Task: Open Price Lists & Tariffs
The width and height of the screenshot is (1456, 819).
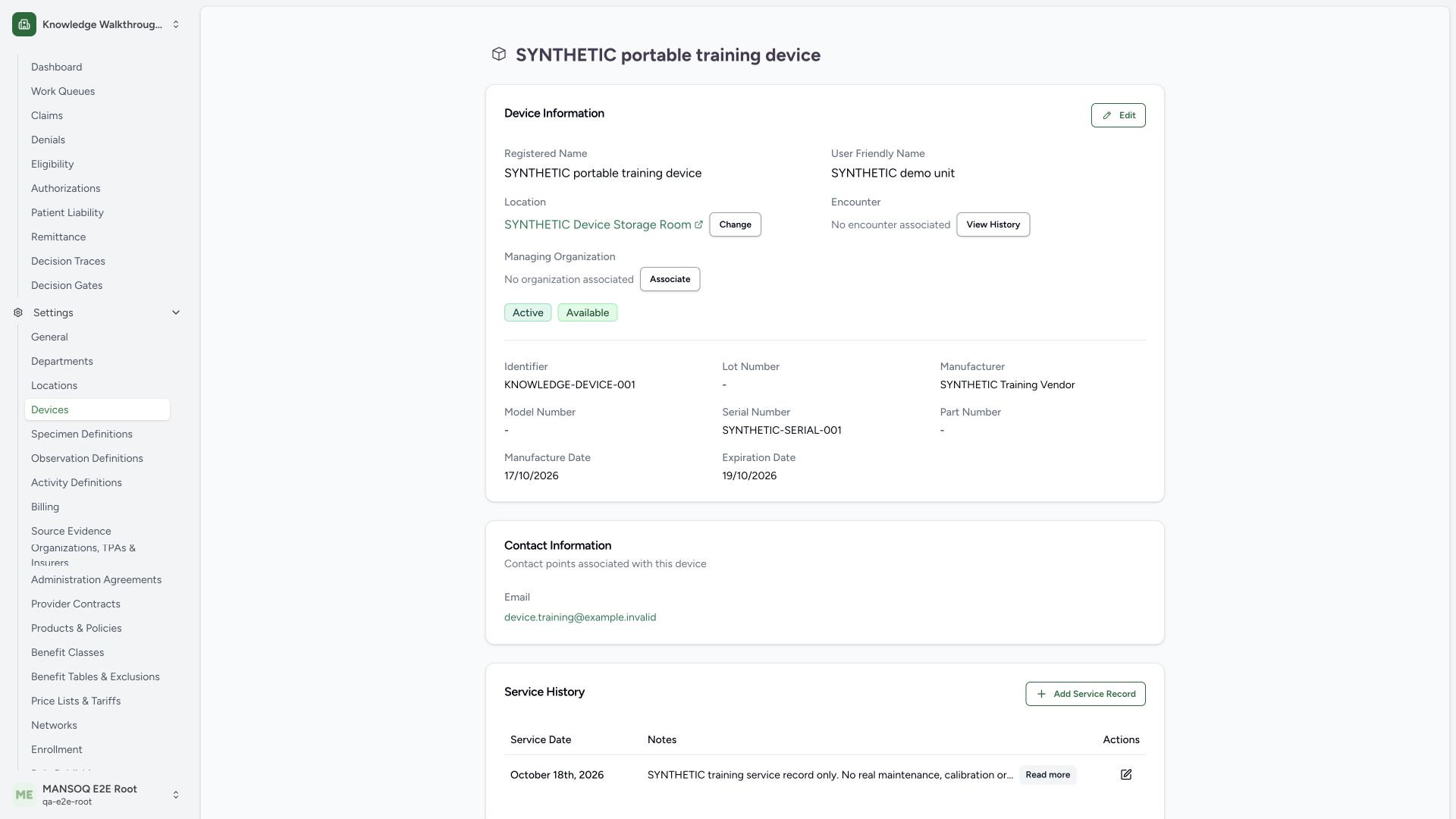Action: coord(97,701)
